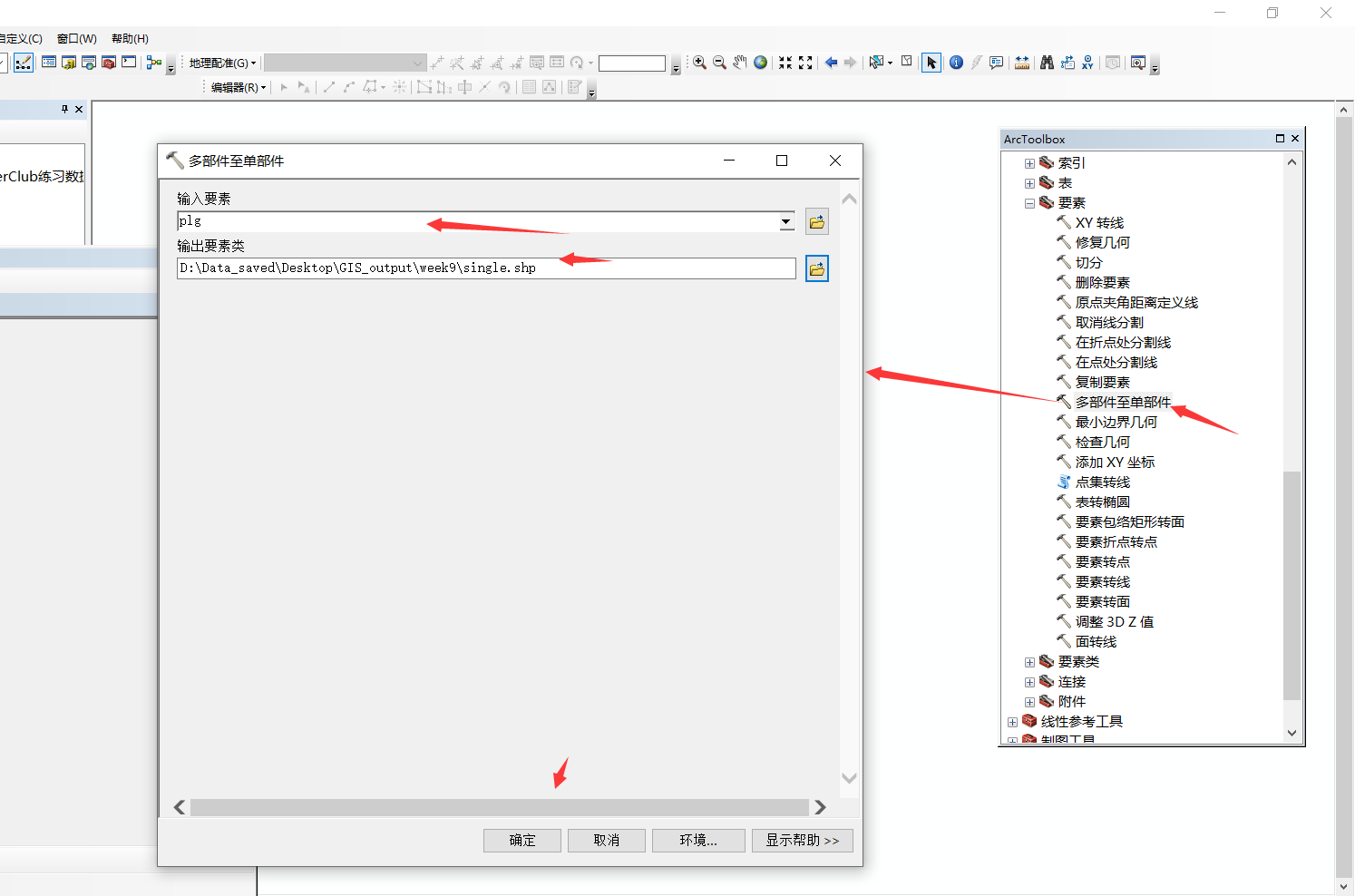
Task: Click the 取消 button
Action: [607, 840]
